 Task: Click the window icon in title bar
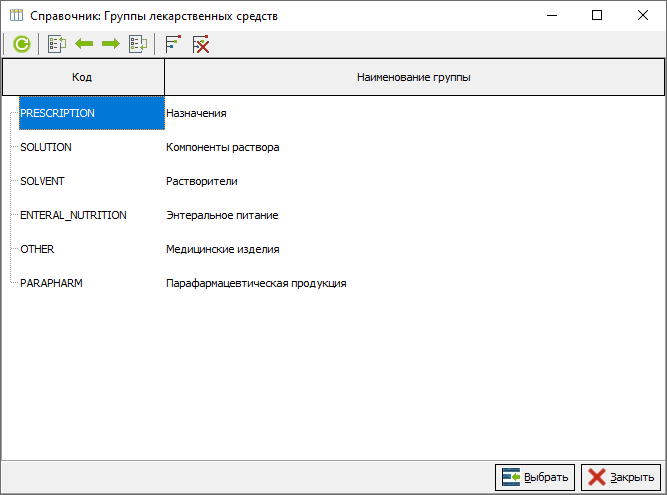15,16
